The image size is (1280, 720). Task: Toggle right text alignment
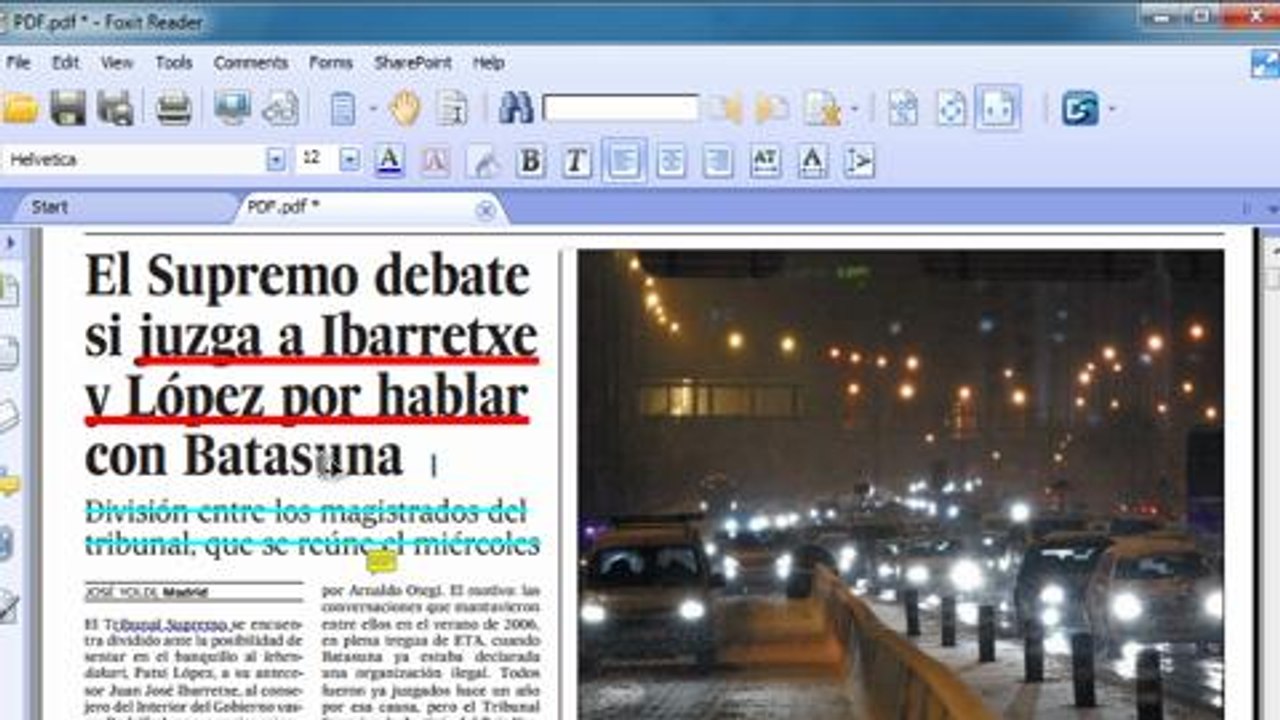point(718,160)
